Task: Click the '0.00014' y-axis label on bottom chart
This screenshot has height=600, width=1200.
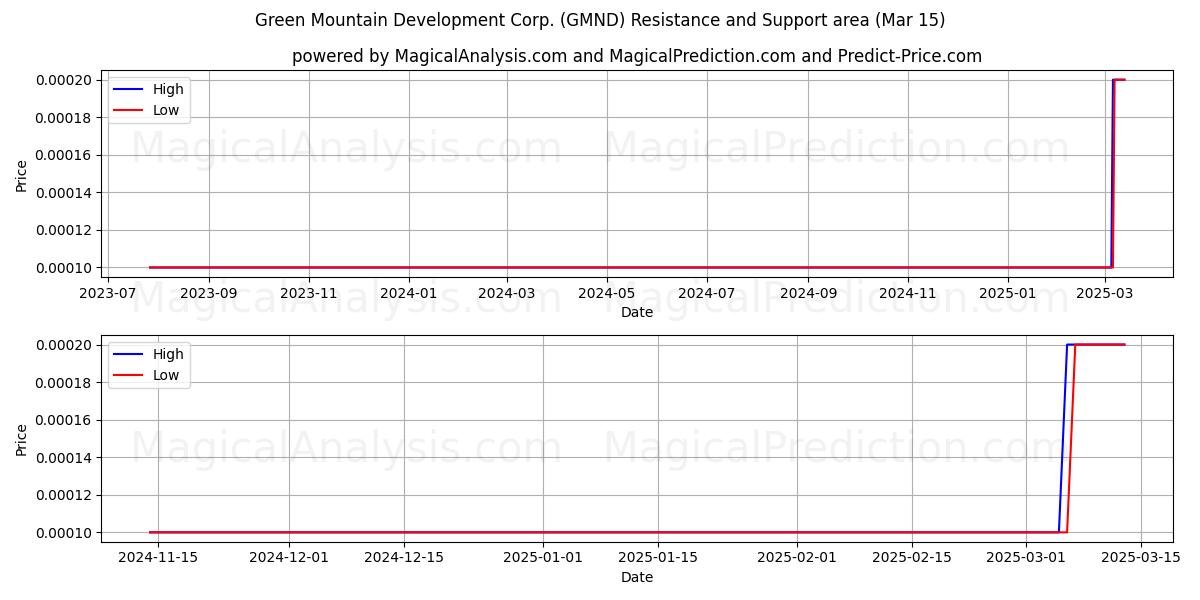Action: pos(65,458)
